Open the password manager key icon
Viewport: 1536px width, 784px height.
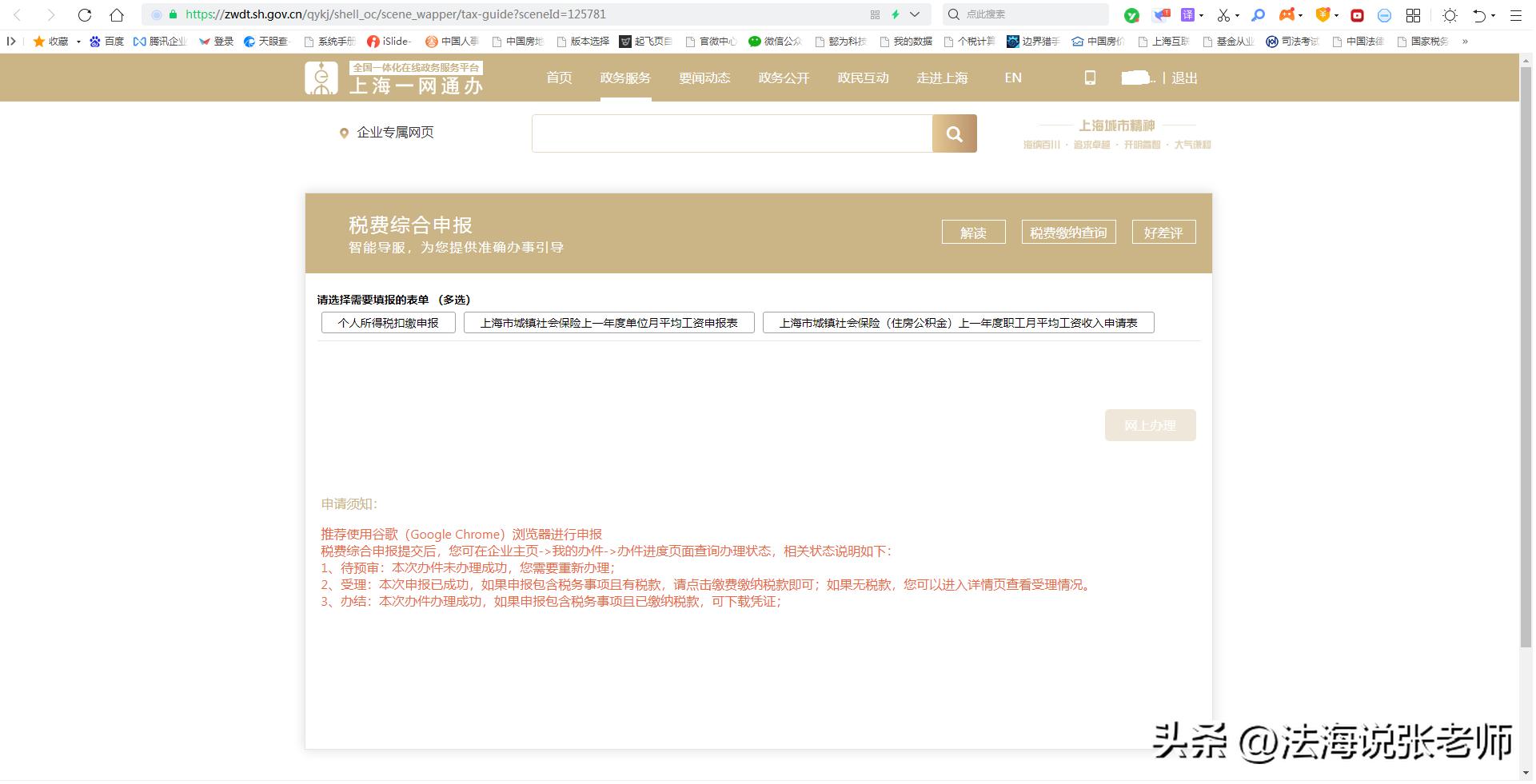click(x=1259, y=14)
